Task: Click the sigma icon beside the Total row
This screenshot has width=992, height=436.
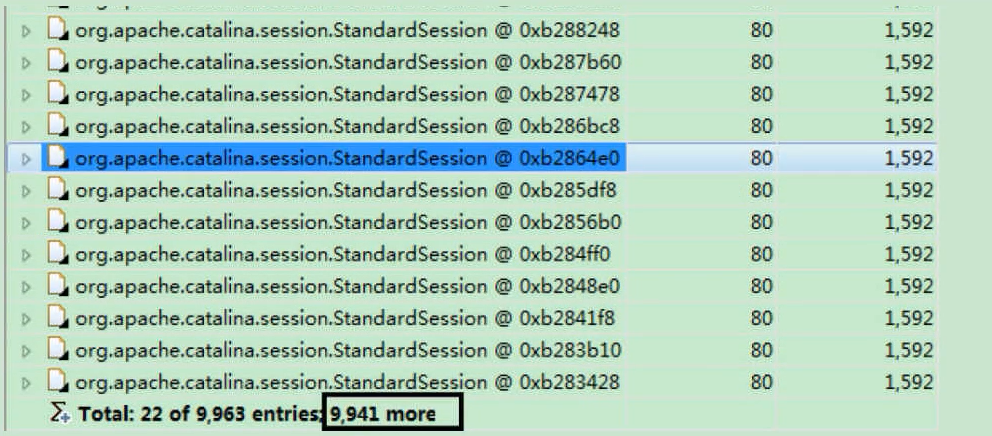Action: [x=61, y=413]
